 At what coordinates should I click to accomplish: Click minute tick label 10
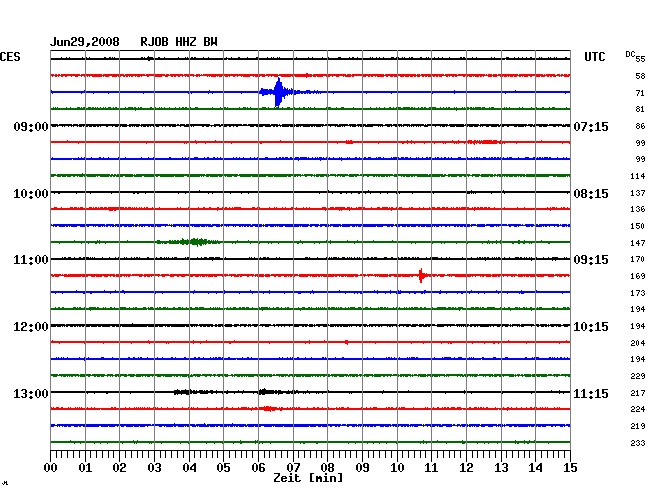pyautogui.click(x=397, y=467)
